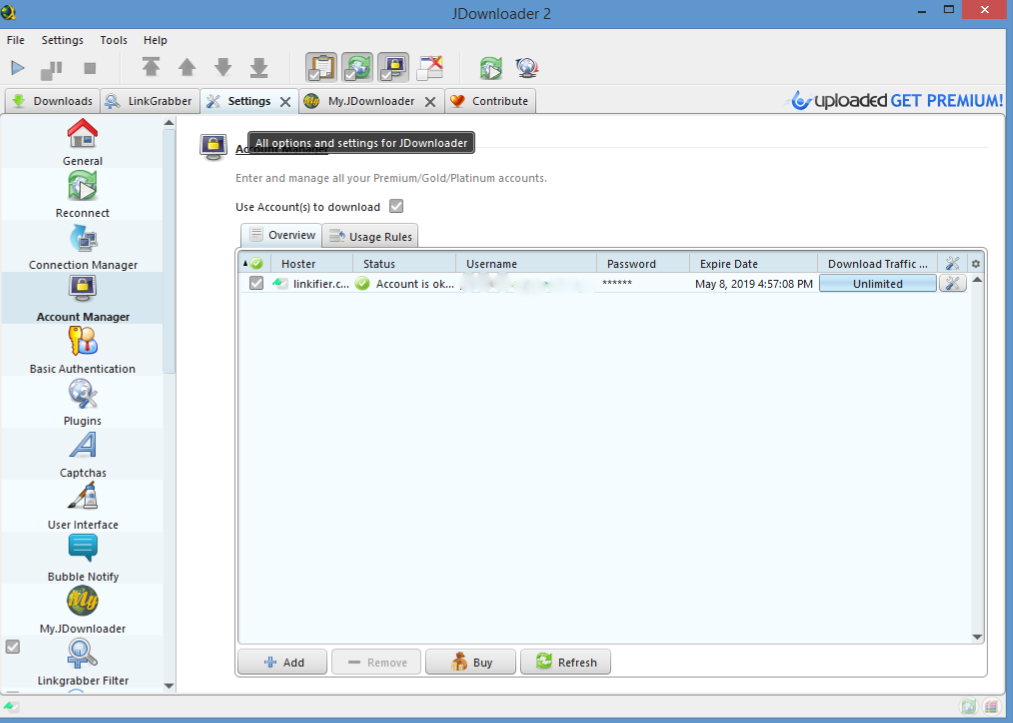Click the Unlimited traffic progress bar
Image resolution: width=1013 pixels, height=723 pixels.
(x=877, y=284)
